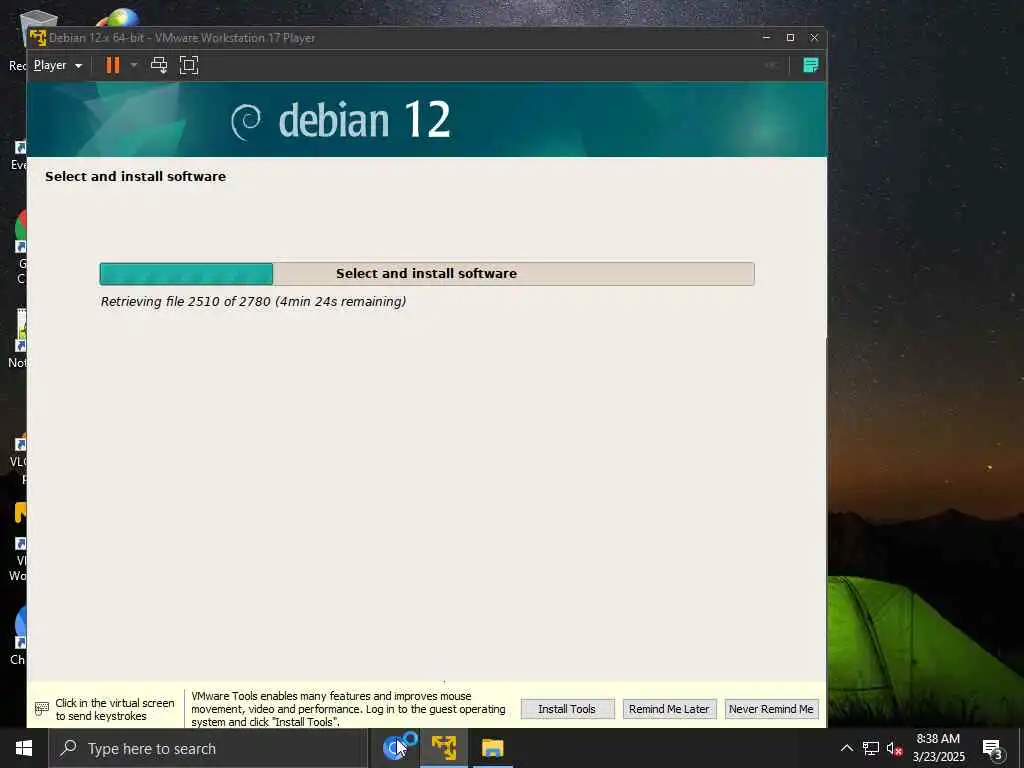Open the Windows Start menu

pos(24,748)
